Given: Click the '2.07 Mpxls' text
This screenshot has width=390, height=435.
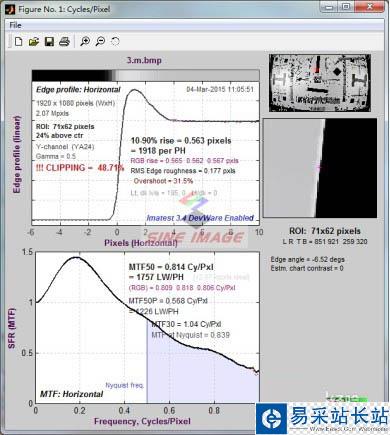Looking at the screenshot, I should (x=52, y=113).
